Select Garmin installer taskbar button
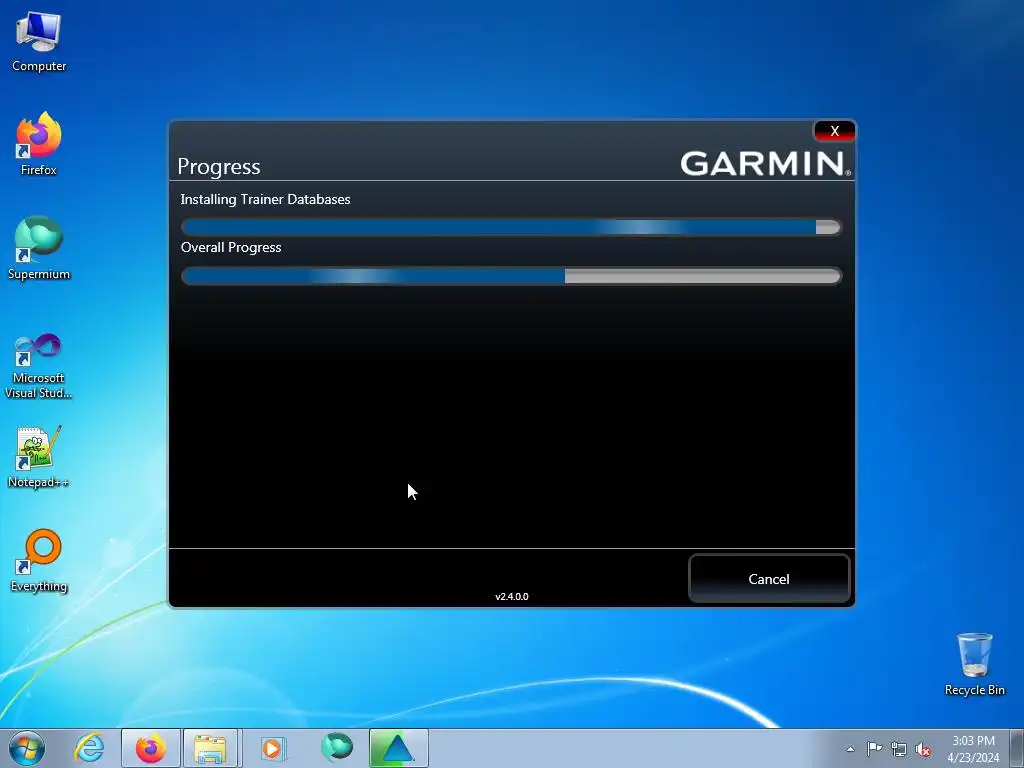 398,748
